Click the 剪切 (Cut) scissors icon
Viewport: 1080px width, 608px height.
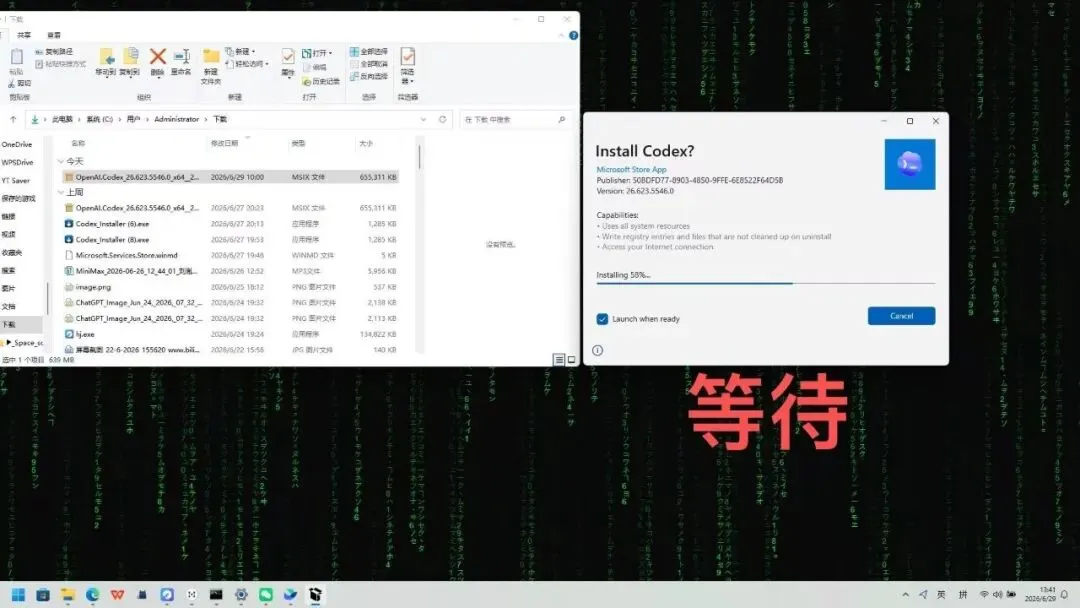point(12,83)
